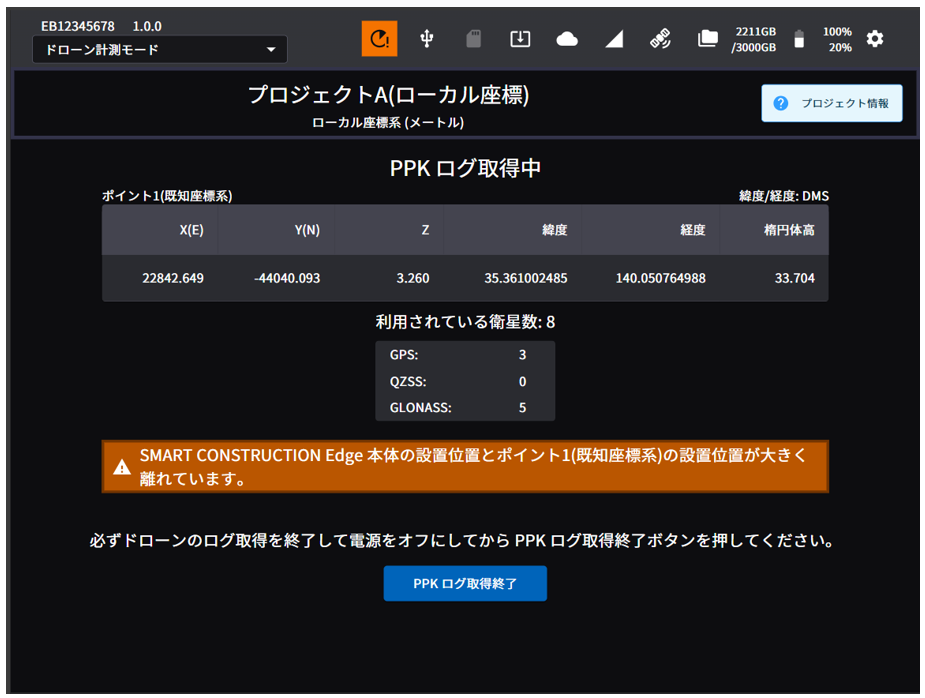Click the storage folders icon

coord(708,39)
